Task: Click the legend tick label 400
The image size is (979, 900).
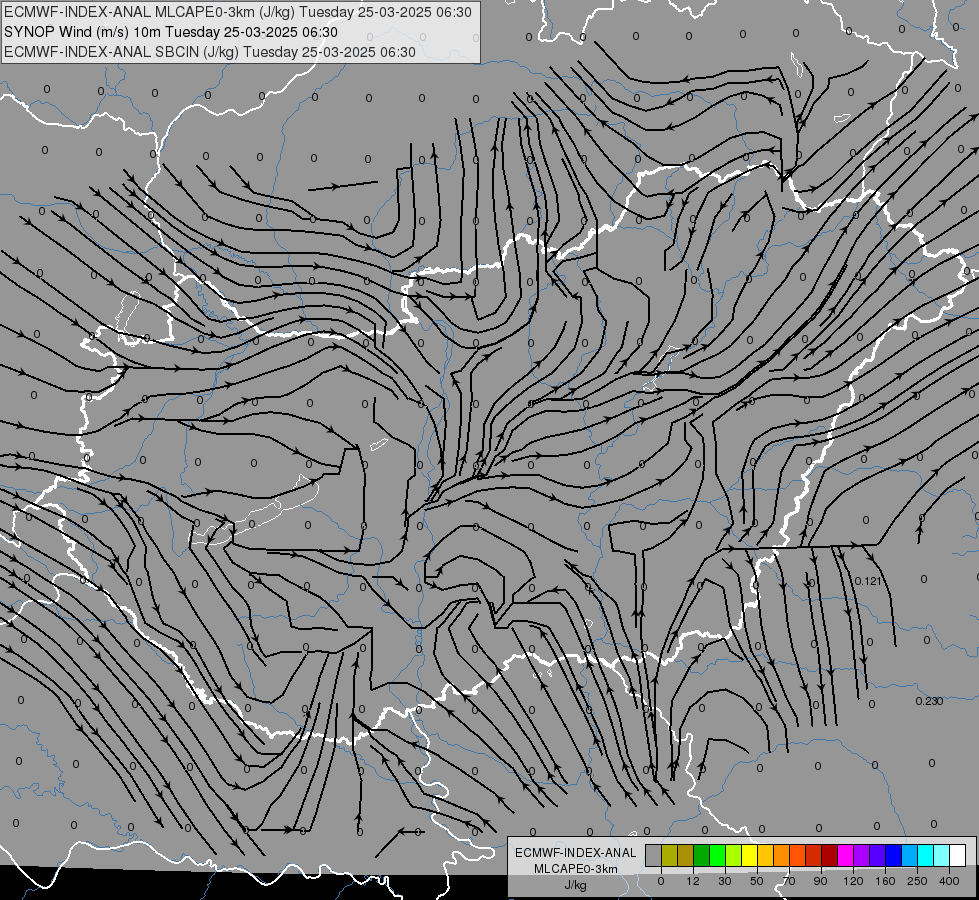Action: [x=949, y=881]
